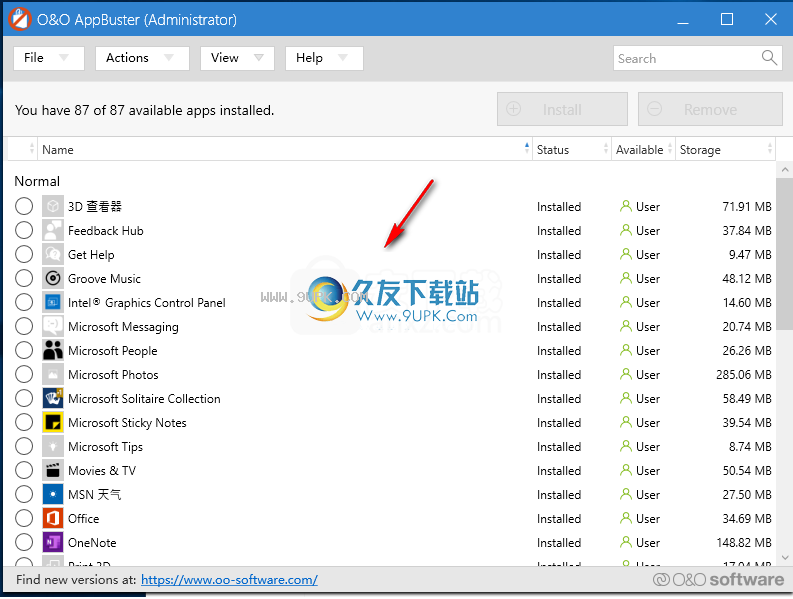Click the Microsoft Tips app icon
The width and height of the screenshot is (793, 599).
click(x=53, y=446)
